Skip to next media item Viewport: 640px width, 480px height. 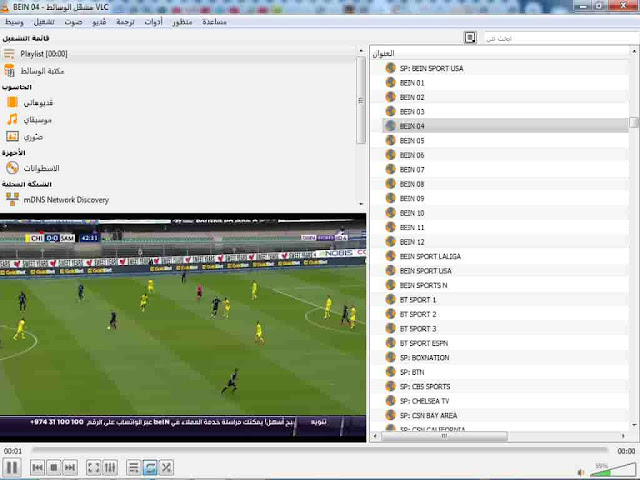click(70, 467)
